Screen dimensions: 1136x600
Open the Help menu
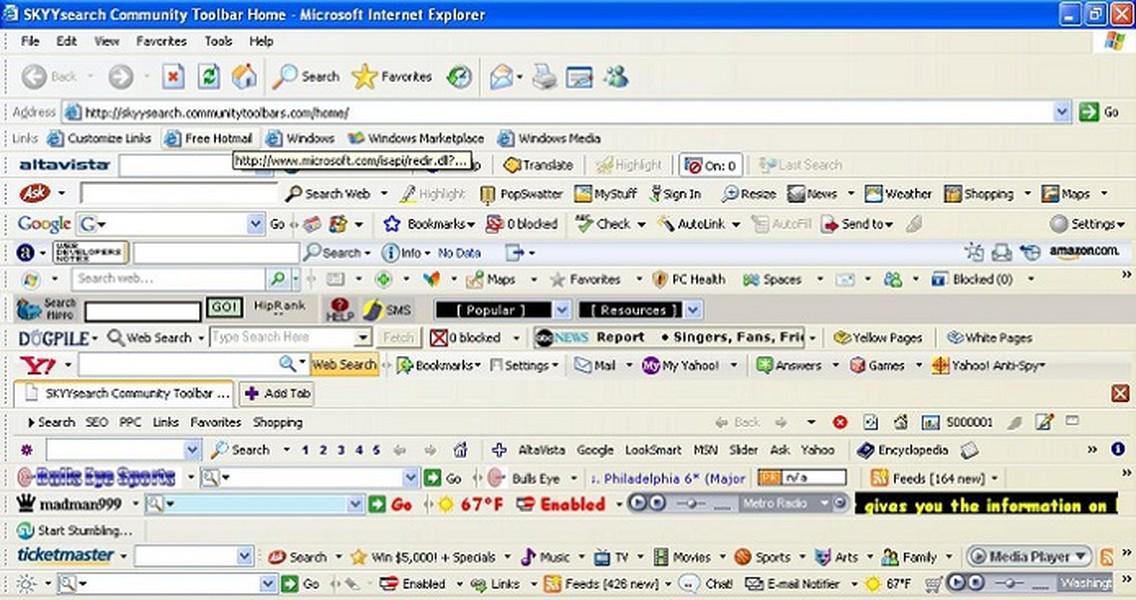tap(261, 41)
